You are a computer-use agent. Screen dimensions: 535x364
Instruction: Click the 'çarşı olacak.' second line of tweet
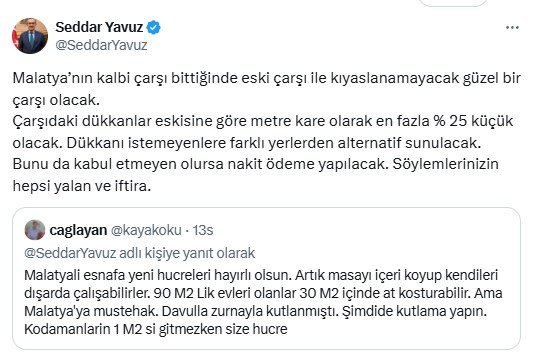click(x=56, y=100)
